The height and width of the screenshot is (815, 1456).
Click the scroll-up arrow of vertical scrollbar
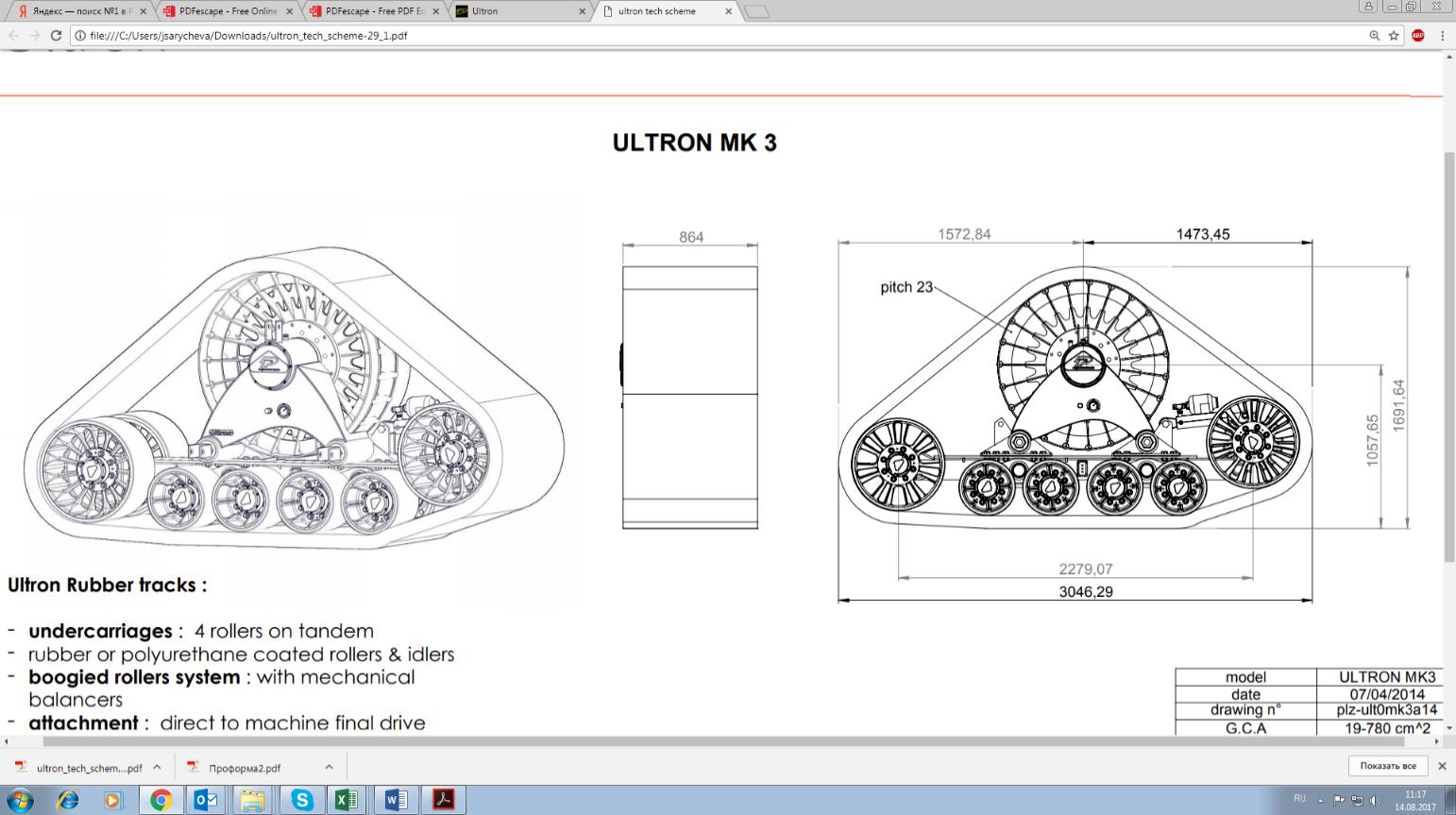pyautogui.click(x=1450, y=57)
